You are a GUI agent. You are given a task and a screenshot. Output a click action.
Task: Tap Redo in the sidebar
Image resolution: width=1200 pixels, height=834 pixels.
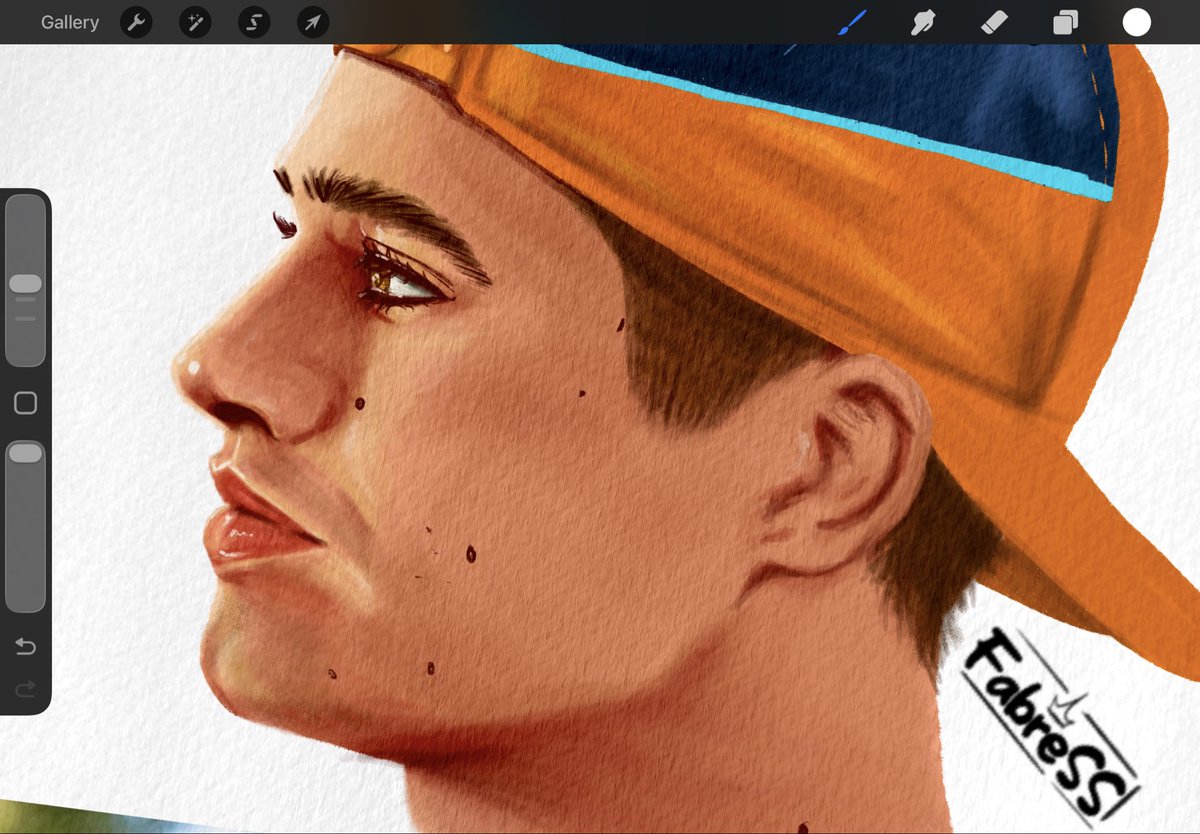[x=25, y=689]
